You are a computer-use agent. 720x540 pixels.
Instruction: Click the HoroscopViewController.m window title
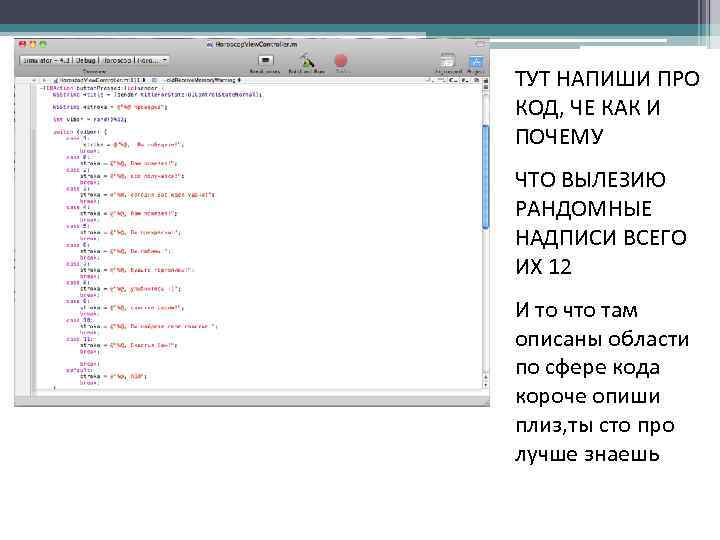[x=252, y=45]
